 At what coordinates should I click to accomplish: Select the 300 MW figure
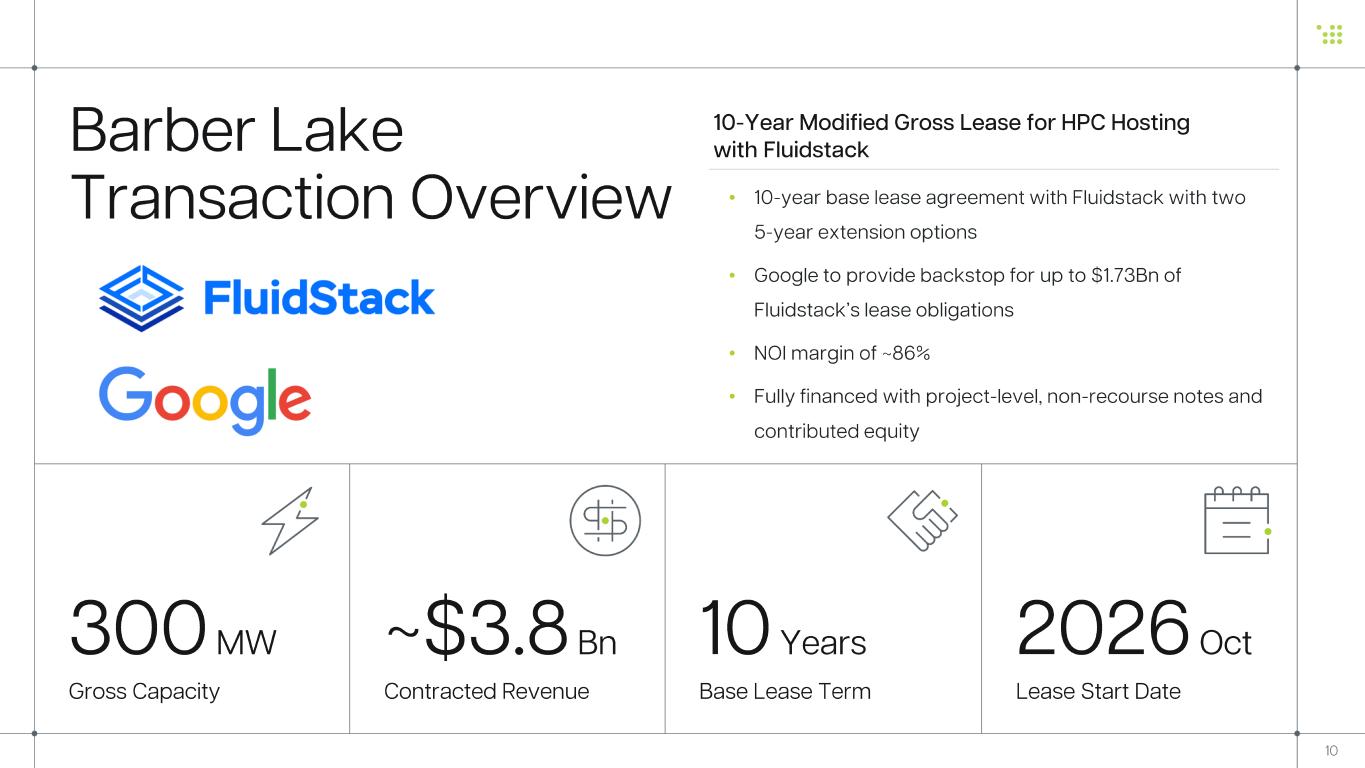pyautogui.click(x=172, y=630)
